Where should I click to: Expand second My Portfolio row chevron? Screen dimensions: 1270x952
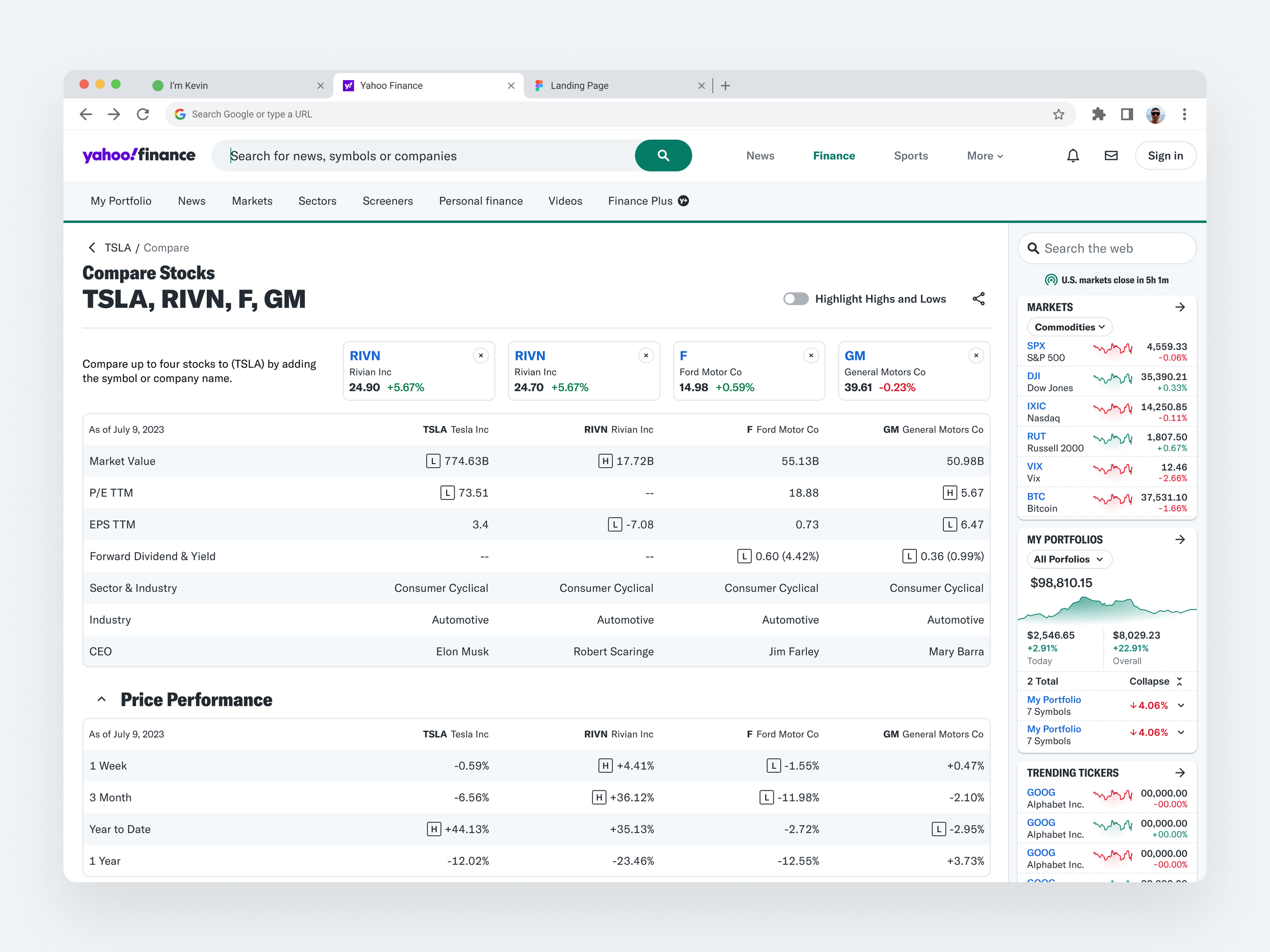(1181, 732)
